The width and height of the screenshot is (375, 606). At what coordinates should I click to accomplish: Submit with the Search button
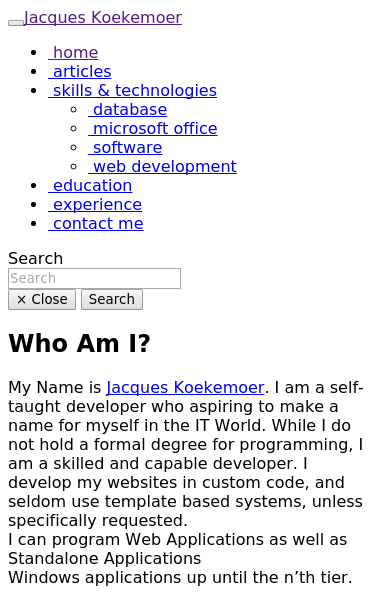click(112, 300)
